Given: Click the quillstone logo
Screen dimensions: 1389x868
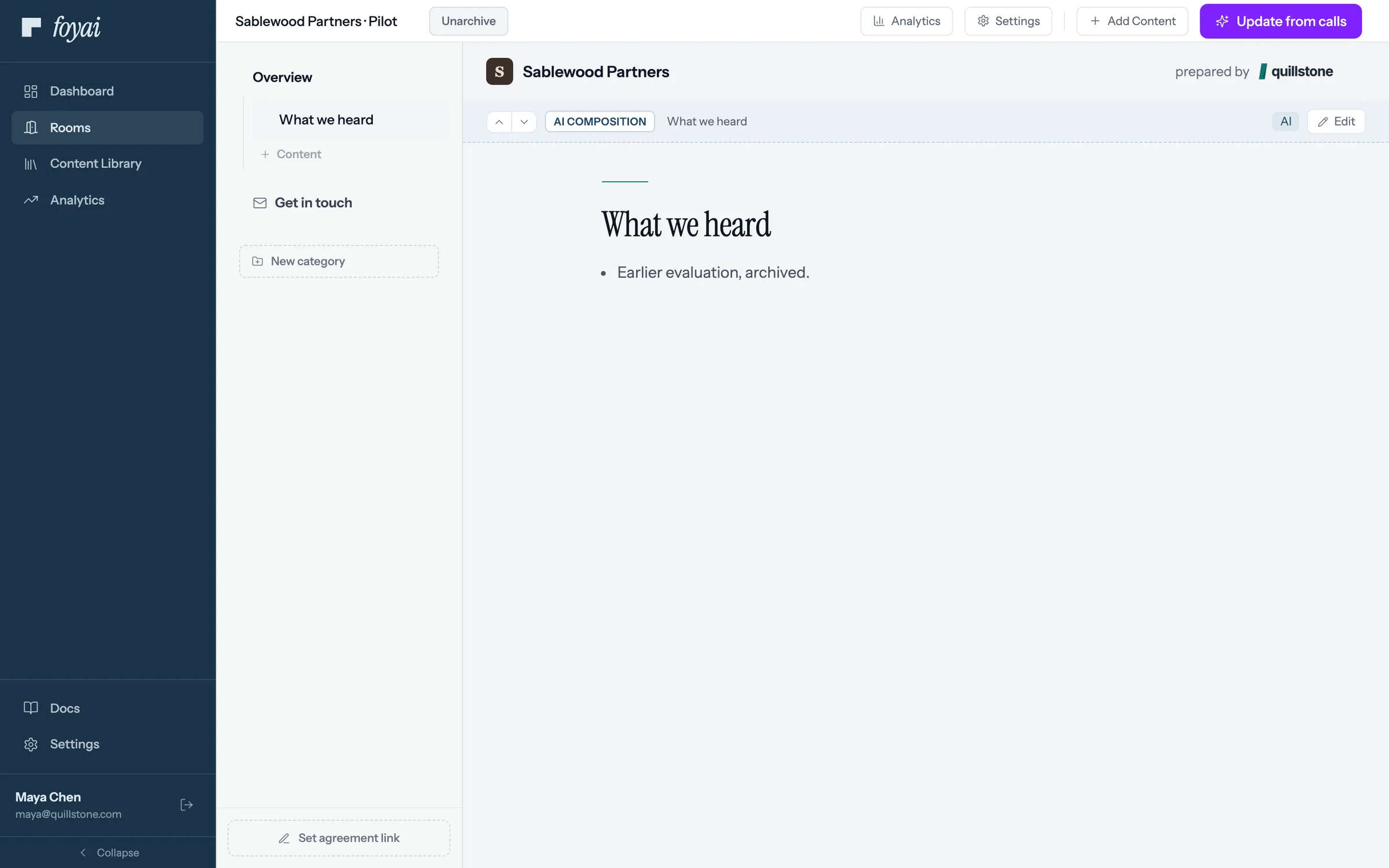Looking at the screenshot, I should click(x=1296, y=72).
